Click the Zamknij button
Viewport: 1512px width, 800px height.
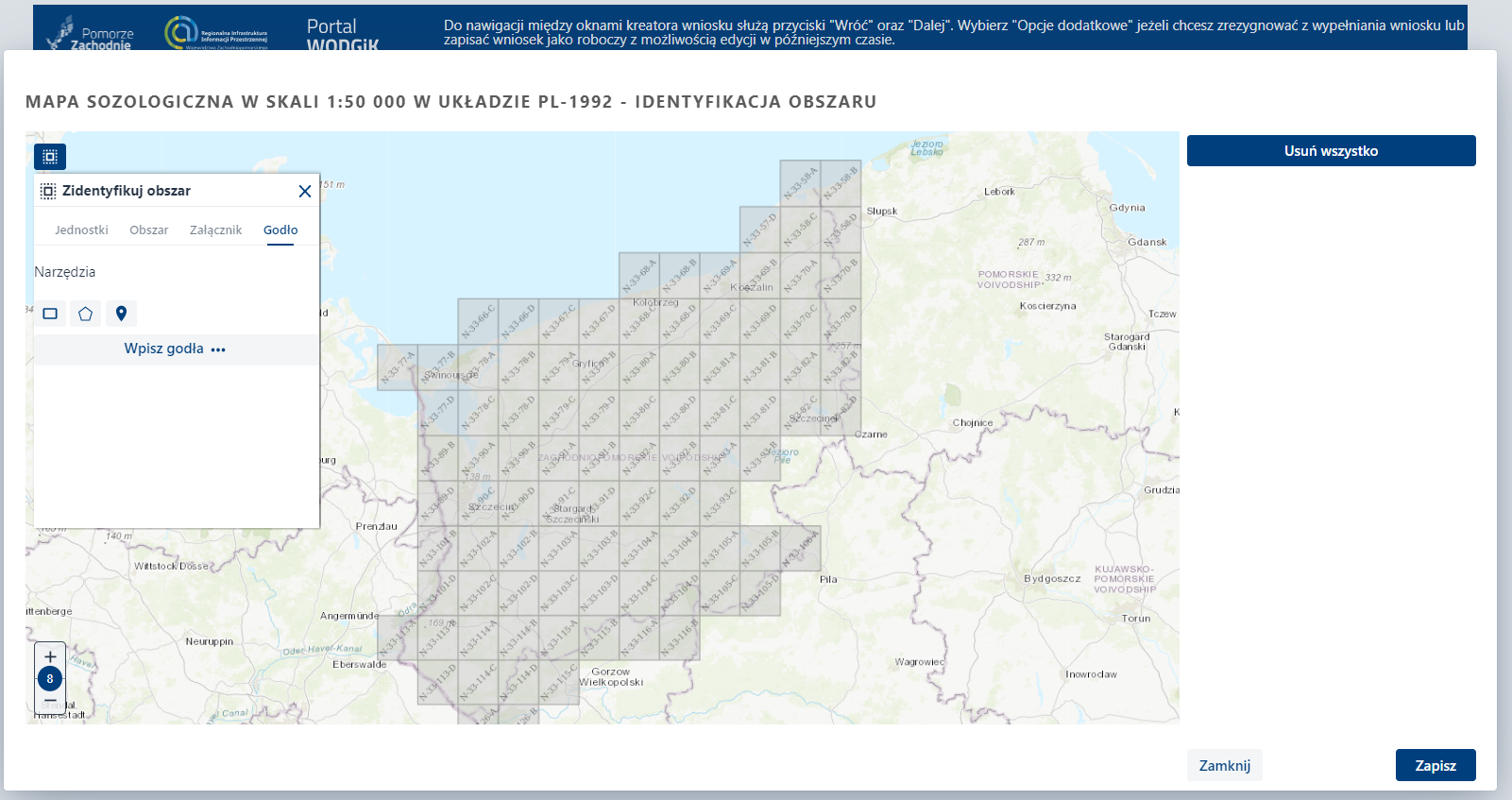coord(1224,765)
